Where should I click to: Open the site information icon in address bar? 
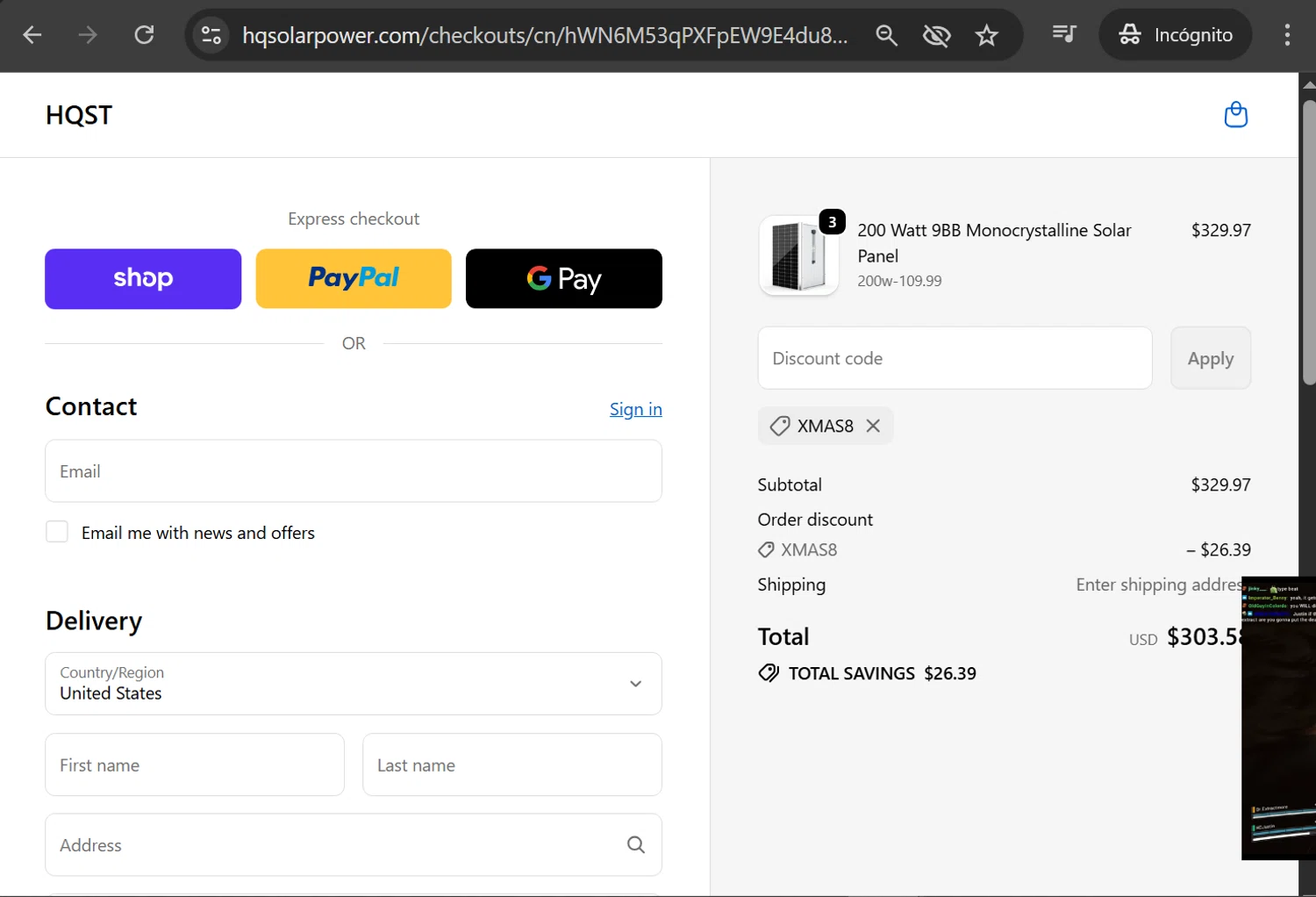pos(211,35)
